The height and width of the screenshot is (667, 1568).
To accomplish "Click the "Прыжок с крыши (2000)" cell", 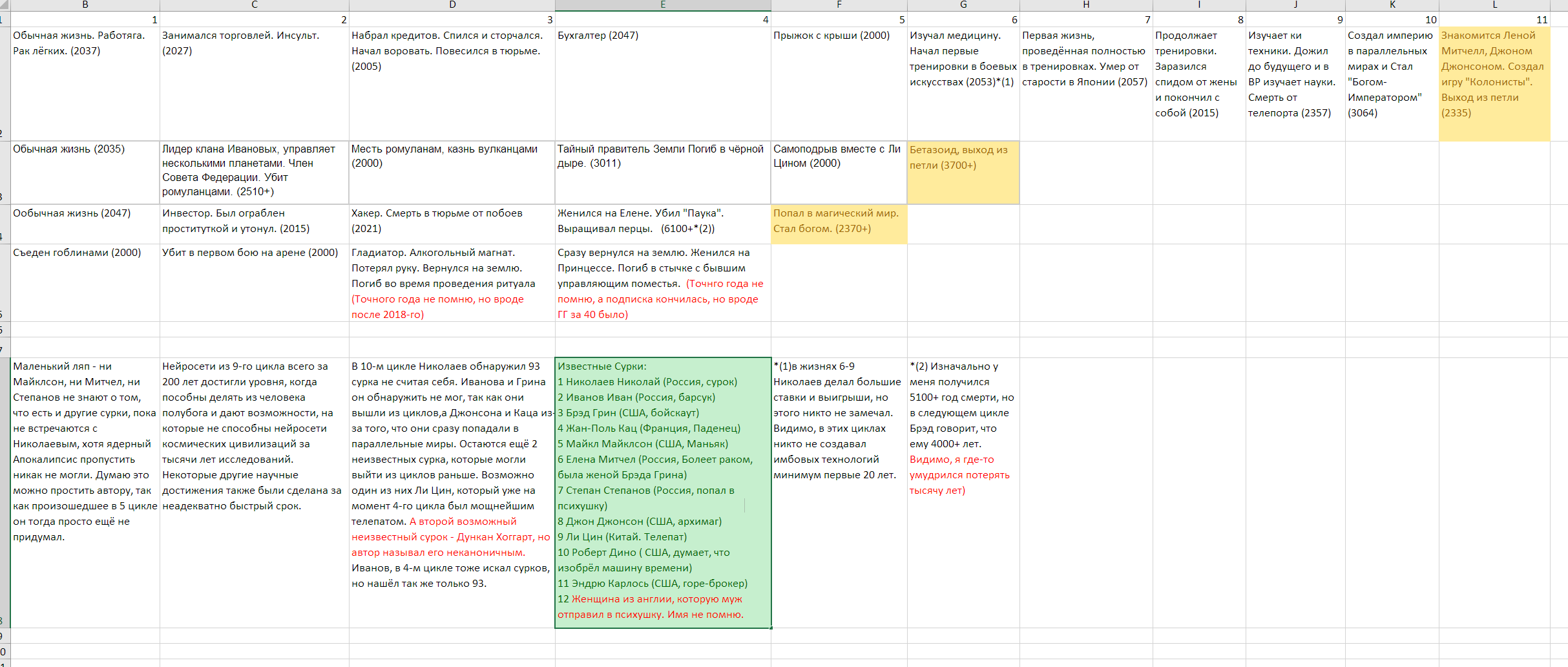I will 839,84.
